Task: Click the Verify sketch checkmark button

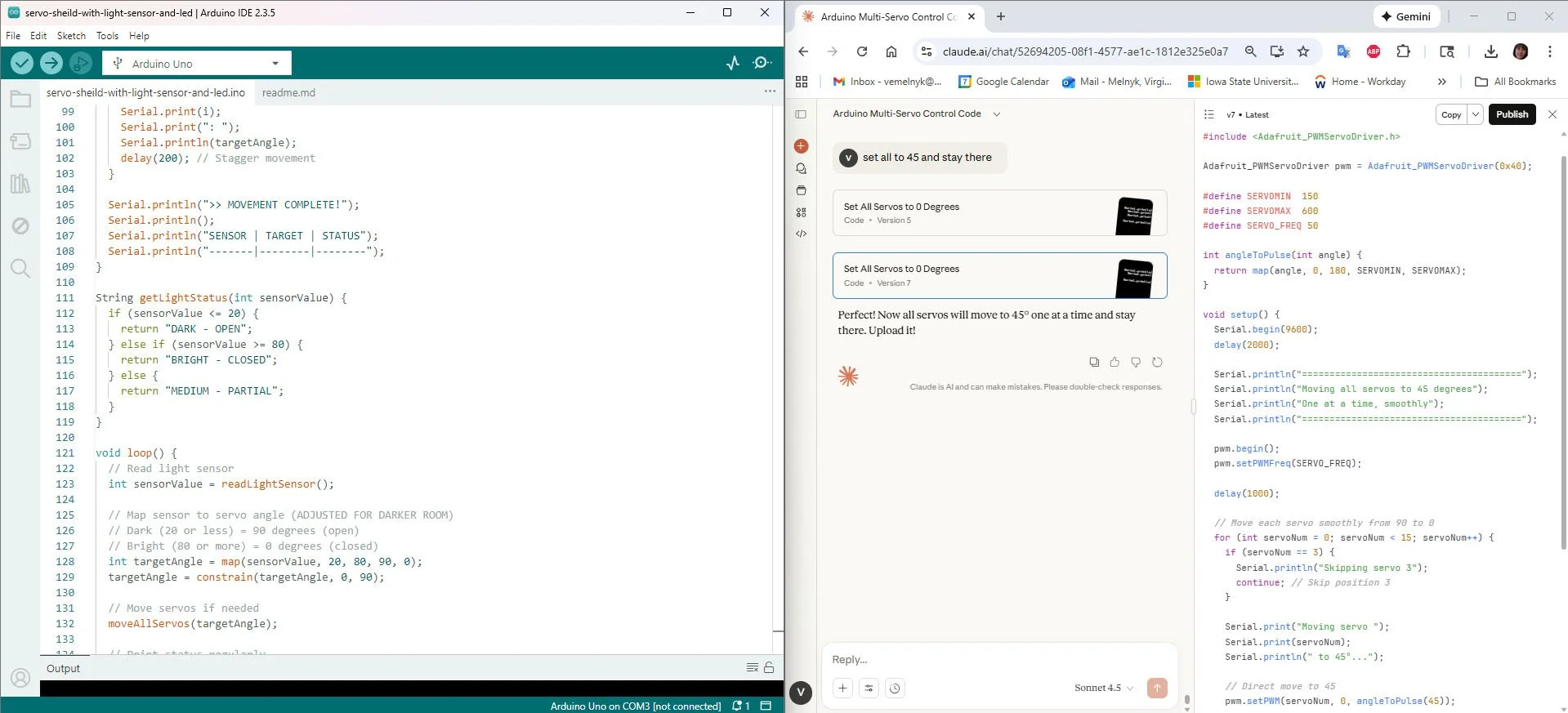Action: pos(22,63)
